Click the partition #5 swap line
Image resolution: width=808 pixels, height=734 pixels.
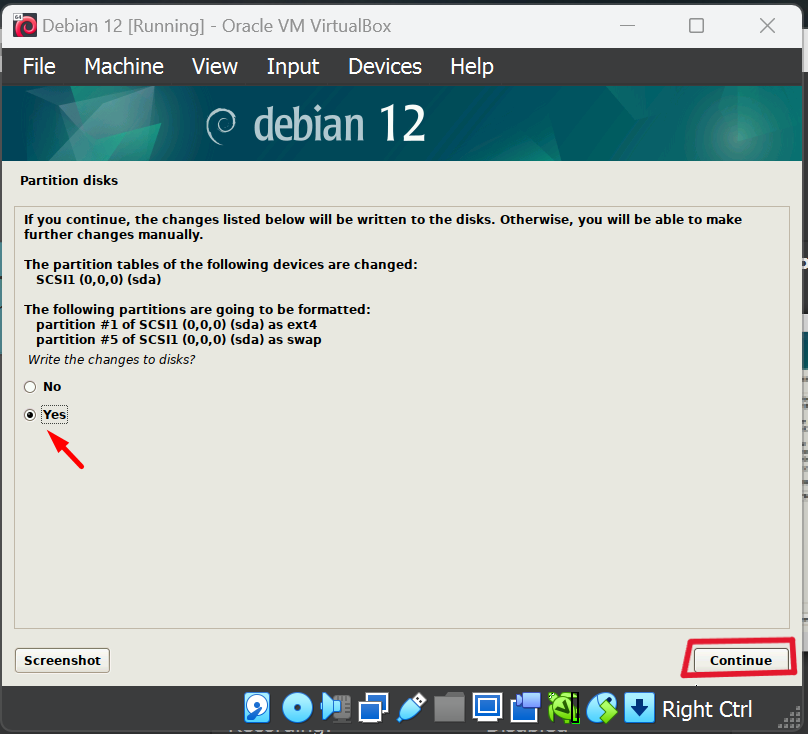pos(179,340)
